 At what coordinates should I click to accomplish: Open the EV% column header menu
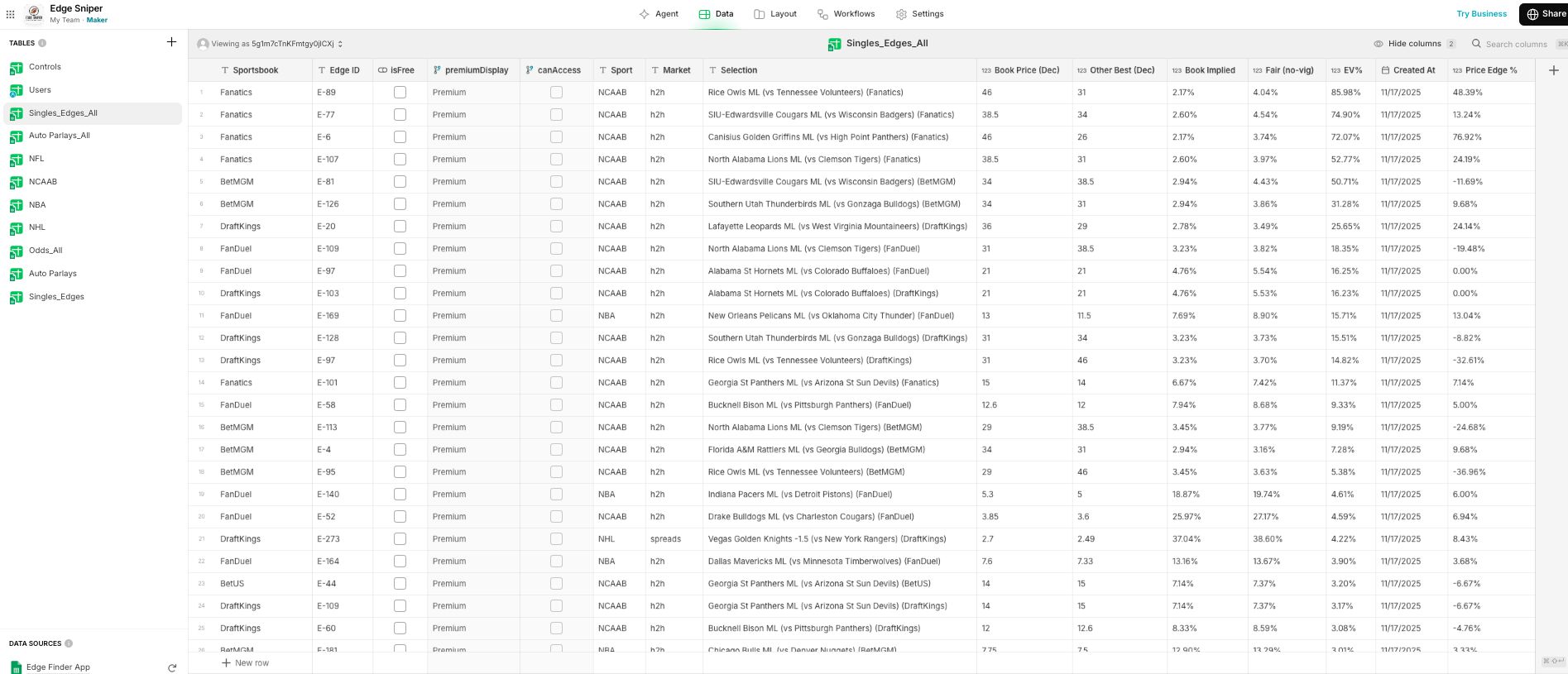click(1350, 70)
